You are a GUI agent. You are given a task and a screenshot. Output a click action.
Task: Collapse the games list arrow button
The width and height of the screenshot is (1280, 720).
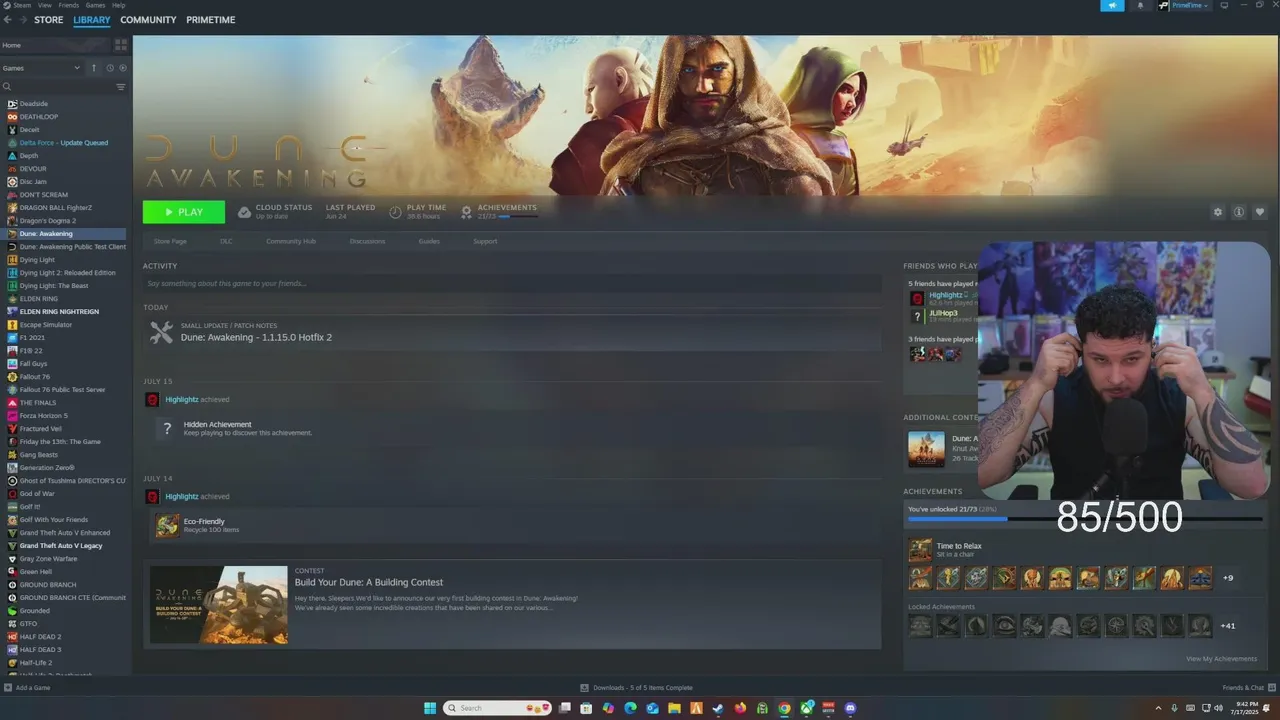(94, 68)
